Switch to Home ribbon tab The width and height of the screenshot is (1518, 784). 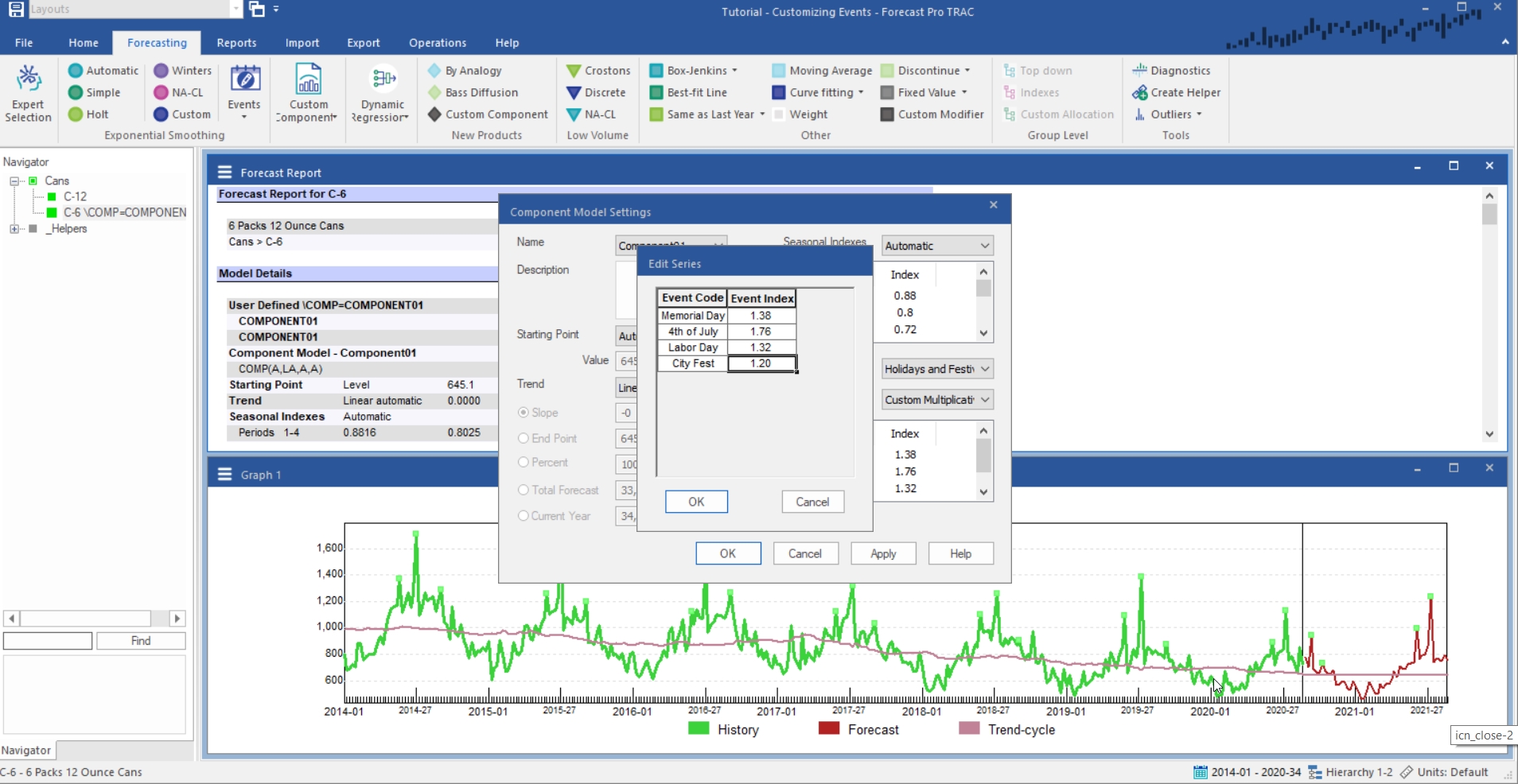pos(84,43)
